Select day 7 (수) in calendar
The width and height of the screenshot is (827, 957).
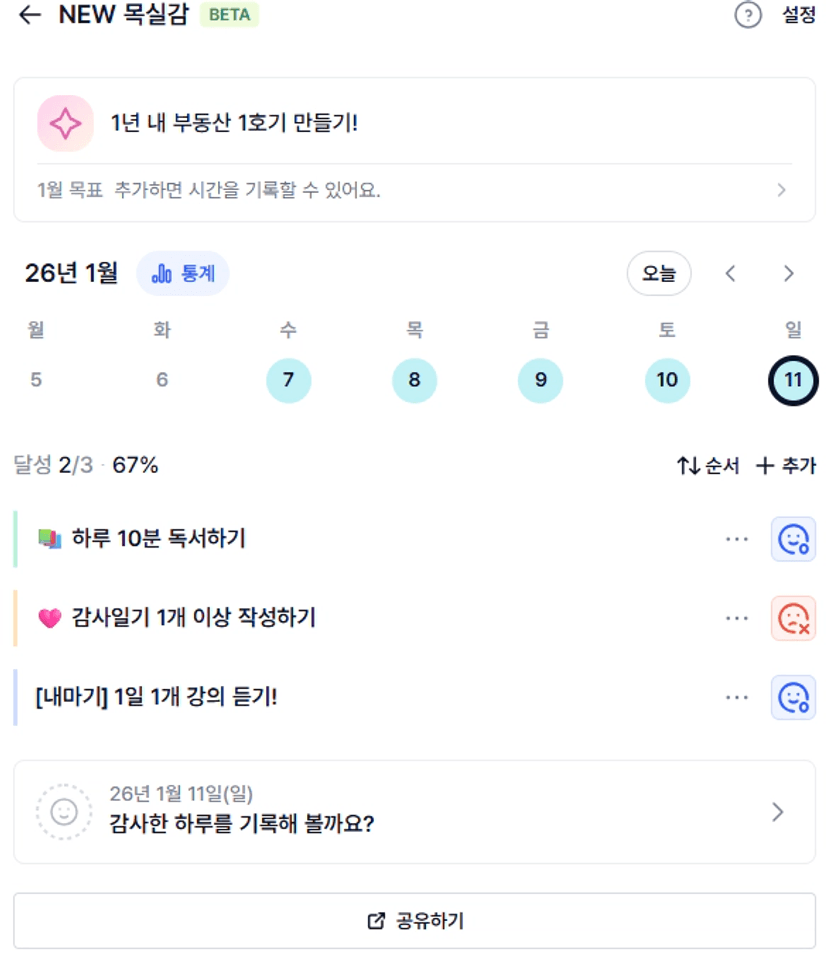point(289,380)
